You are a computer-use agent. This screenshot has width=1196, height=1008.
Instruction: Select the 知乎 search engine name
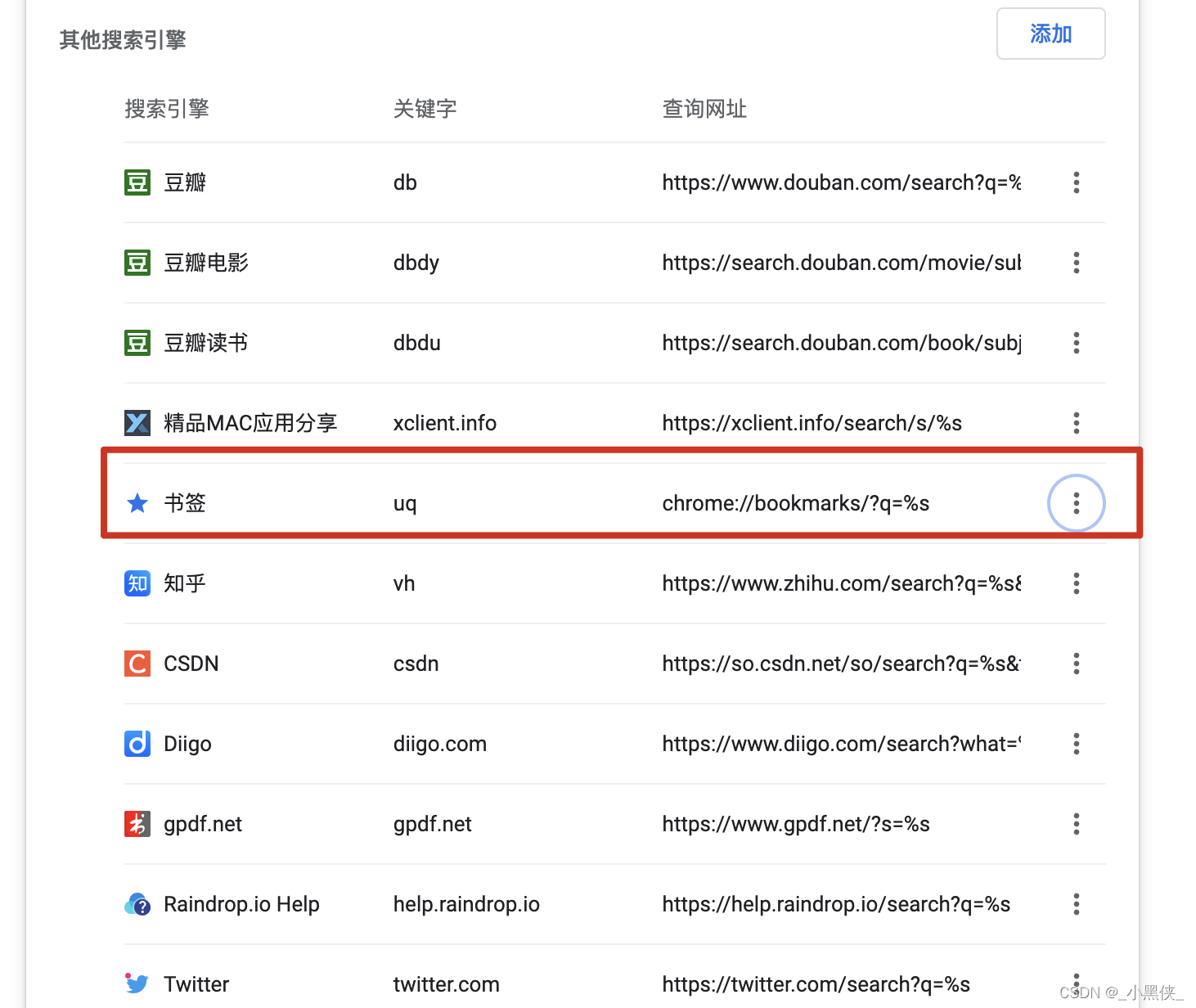point(185,583)
